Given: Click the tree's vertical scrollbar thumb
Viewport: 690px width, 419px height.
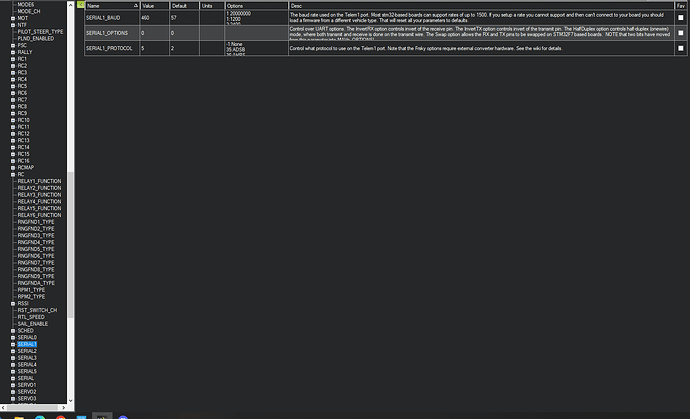Looking at the screenshot, I should pyautogui.click(x=70, y=245).
